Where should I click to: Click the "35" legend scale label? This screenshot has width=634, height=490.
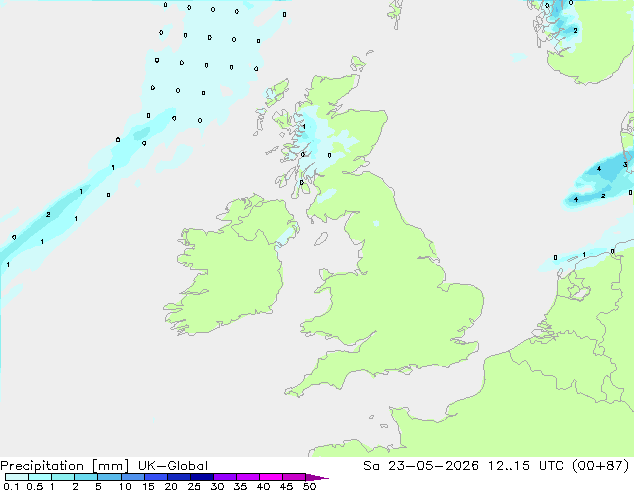tap(240, 486)
